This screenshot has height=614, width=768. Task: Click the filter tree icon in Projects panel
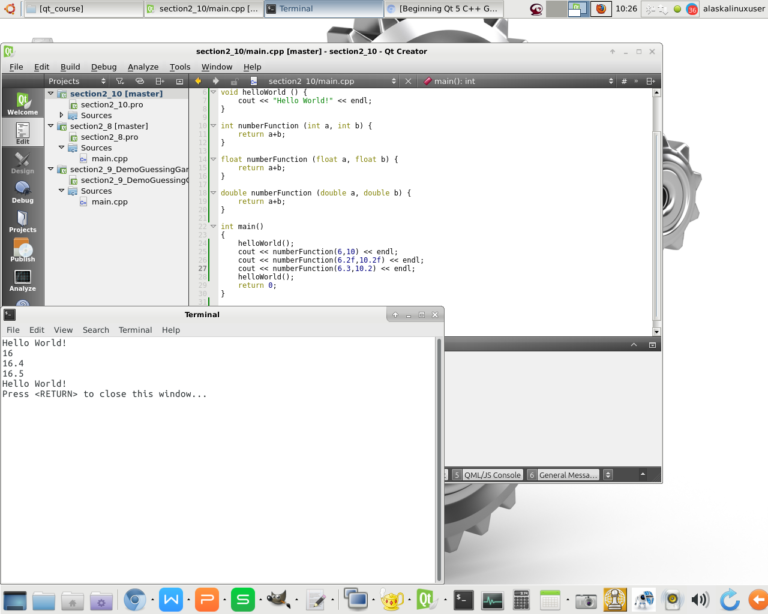click(120, 81)
